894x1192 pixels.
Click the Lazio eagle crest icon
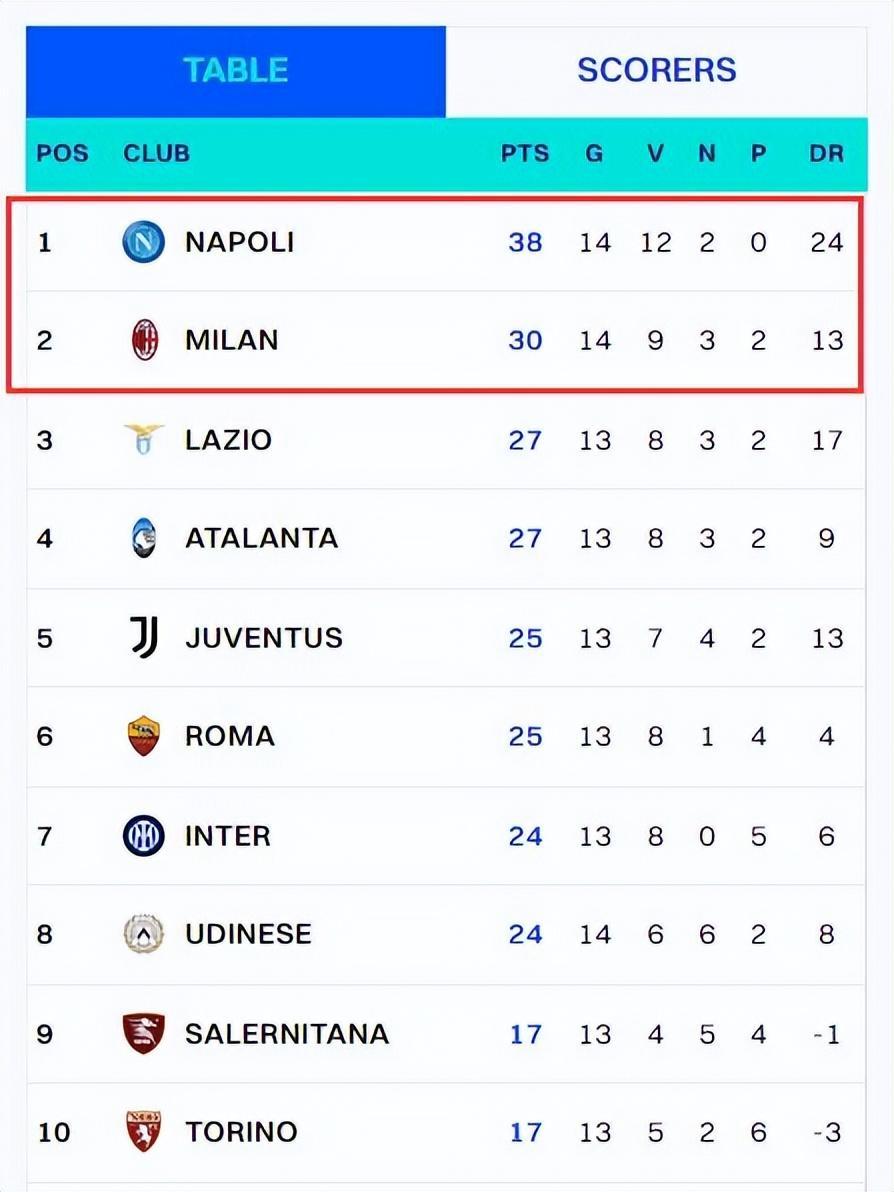tap(144, 439)
